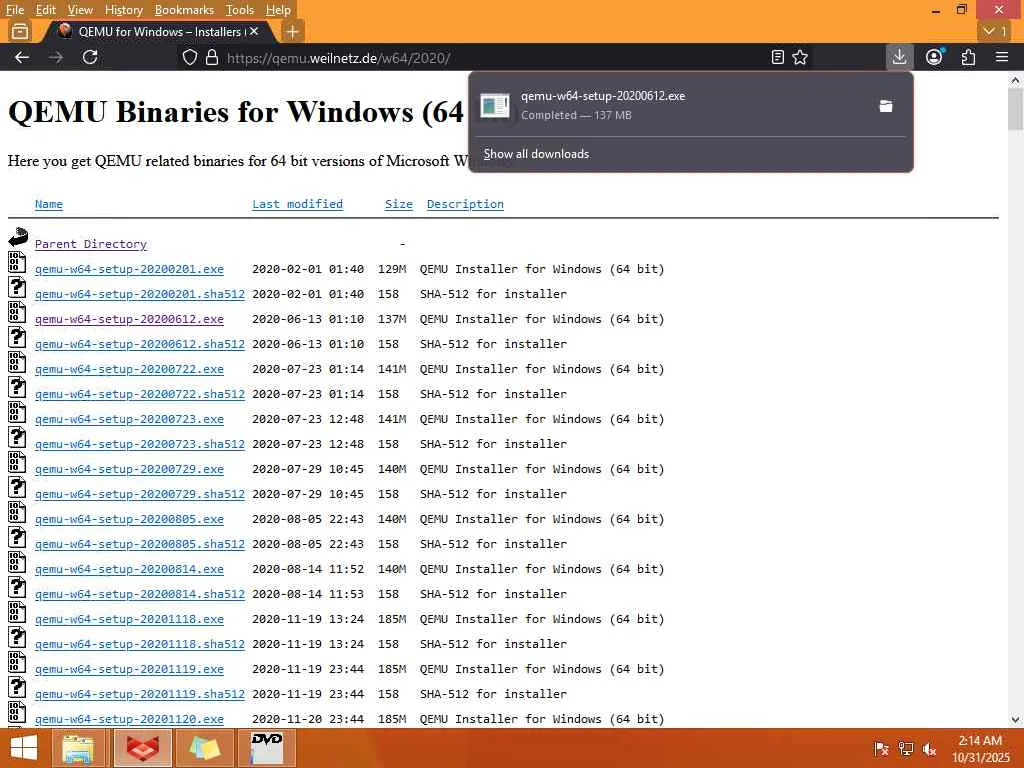Click the muted volume tray icon
Screen dimensions: 1024x768
pos(929,748)
